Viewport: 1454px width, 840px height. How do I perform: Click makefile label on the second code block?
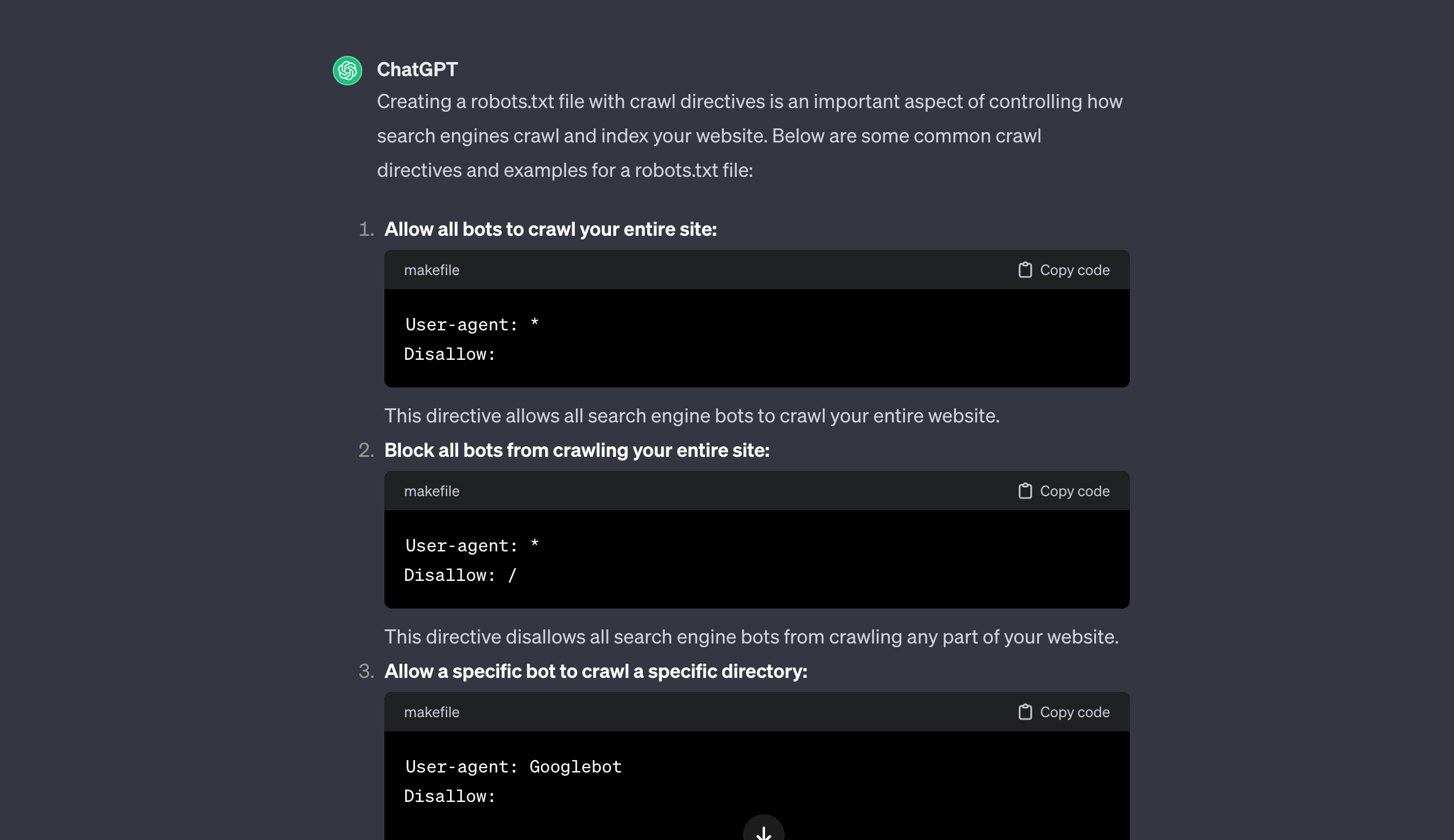432,491
